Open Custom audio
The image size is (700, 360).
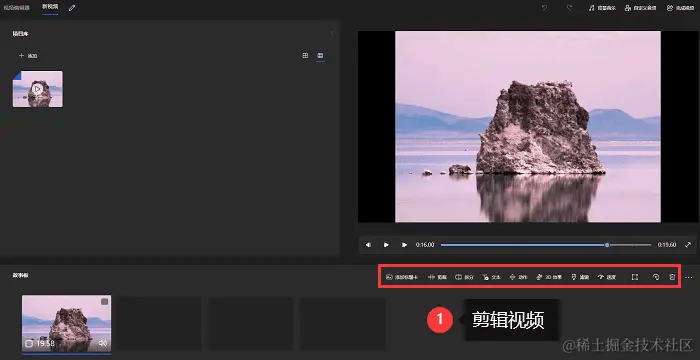click(641, 8)
